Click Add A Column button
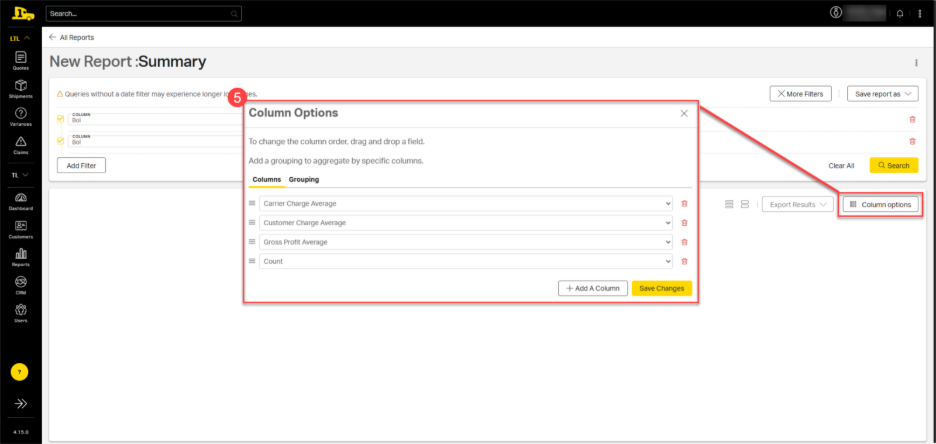936x444 pixels. pos(592,288)
